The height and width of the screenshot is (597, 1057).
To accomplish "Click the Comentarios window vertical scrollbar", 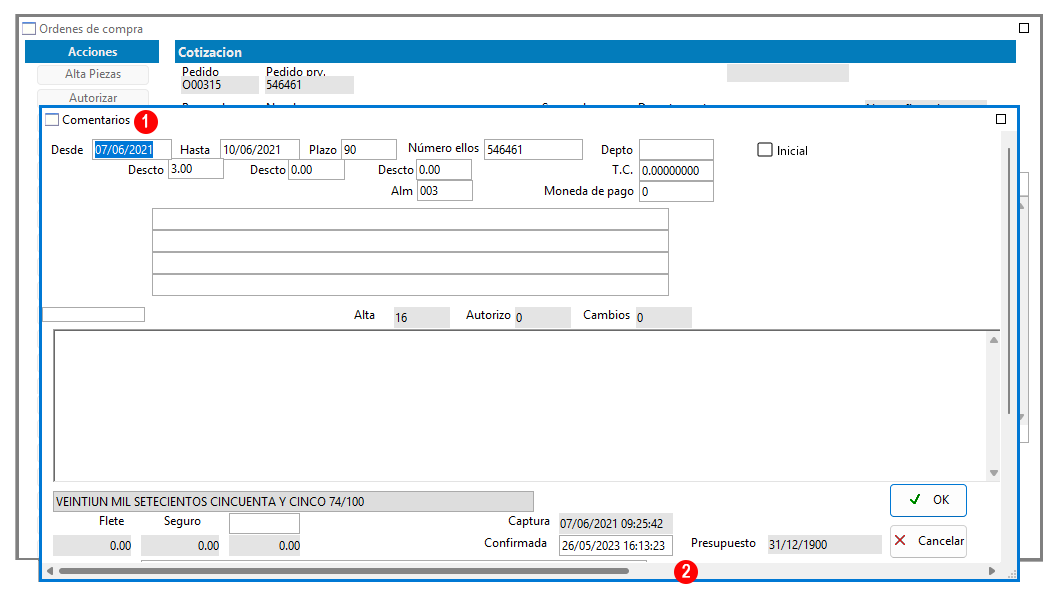I will [1008, 280].
